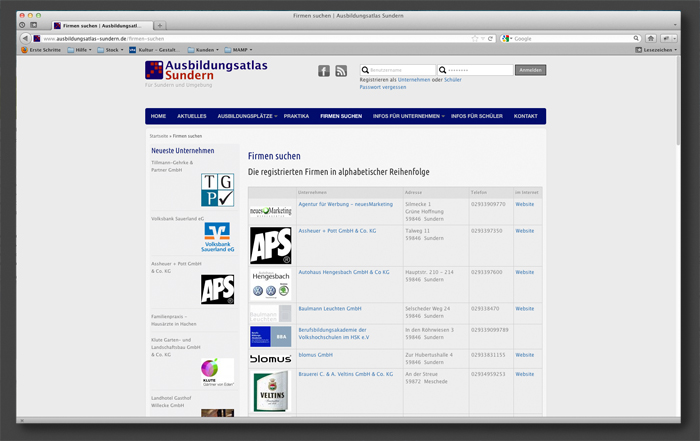Focus the Benutzername username field

coord(398,70)
